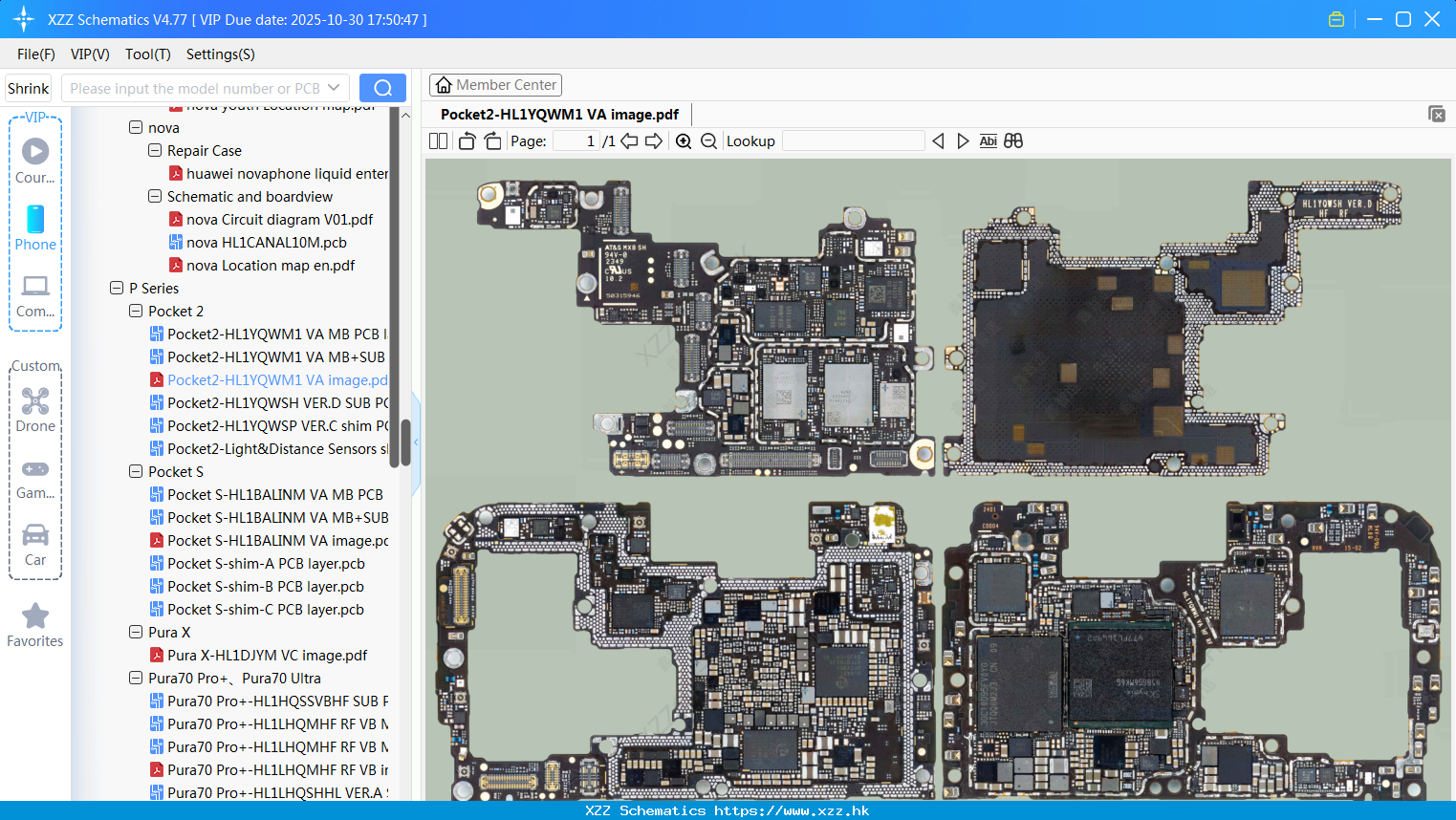Open Pura70 Pro+-HL1HQSSVBHF SUB file
The image size is (1456, 820).
coord(269,701)
